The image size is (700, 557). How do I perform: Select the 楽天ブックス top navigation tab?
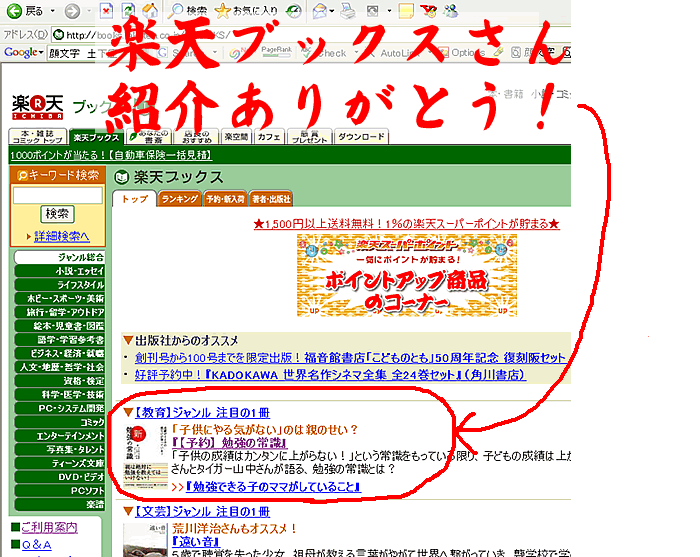[x=96, y=137]
